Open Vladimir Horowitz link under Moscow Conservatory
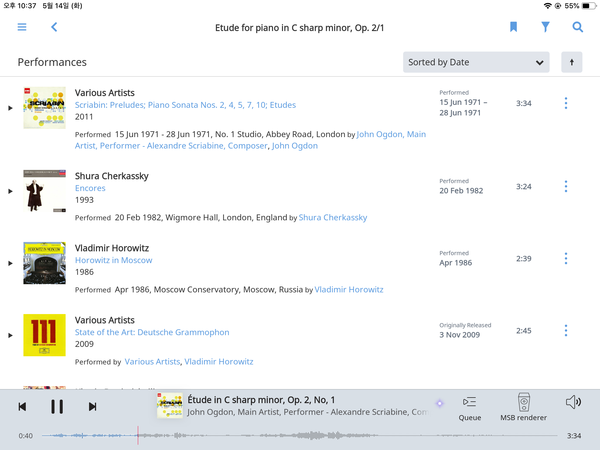600x450 pixels. pos(349,290)
